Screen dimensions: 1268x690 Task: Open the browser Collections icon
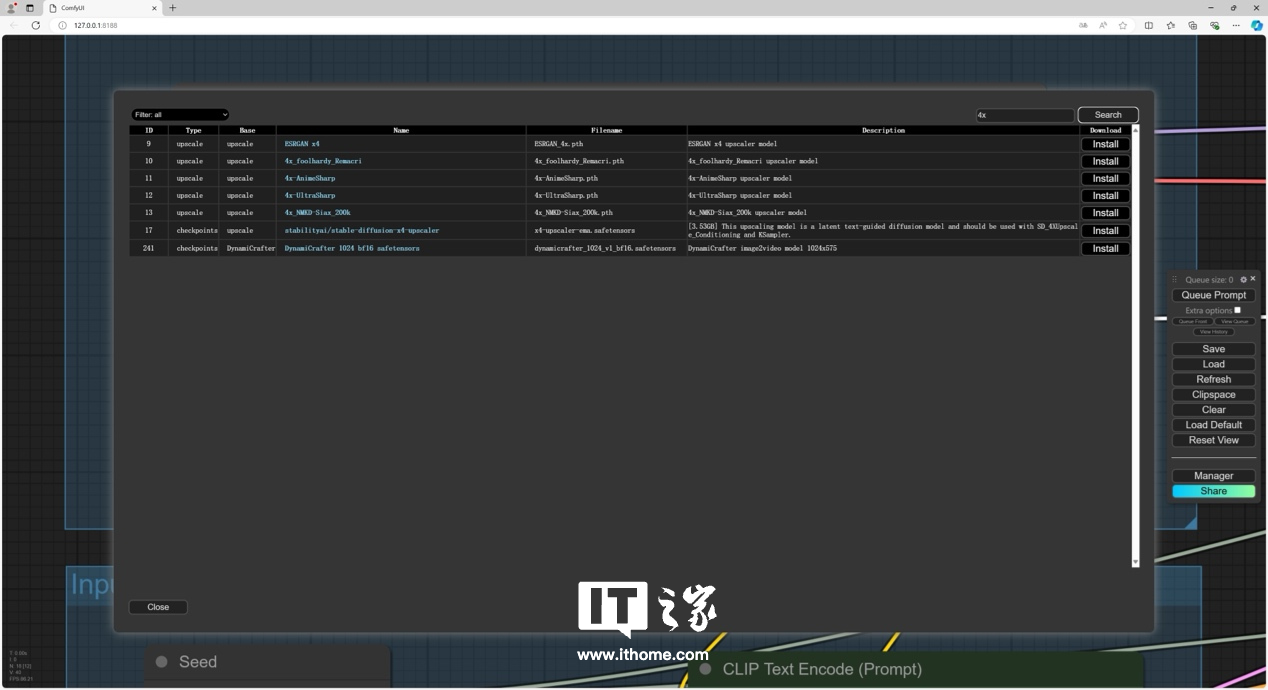point(1193,25)
